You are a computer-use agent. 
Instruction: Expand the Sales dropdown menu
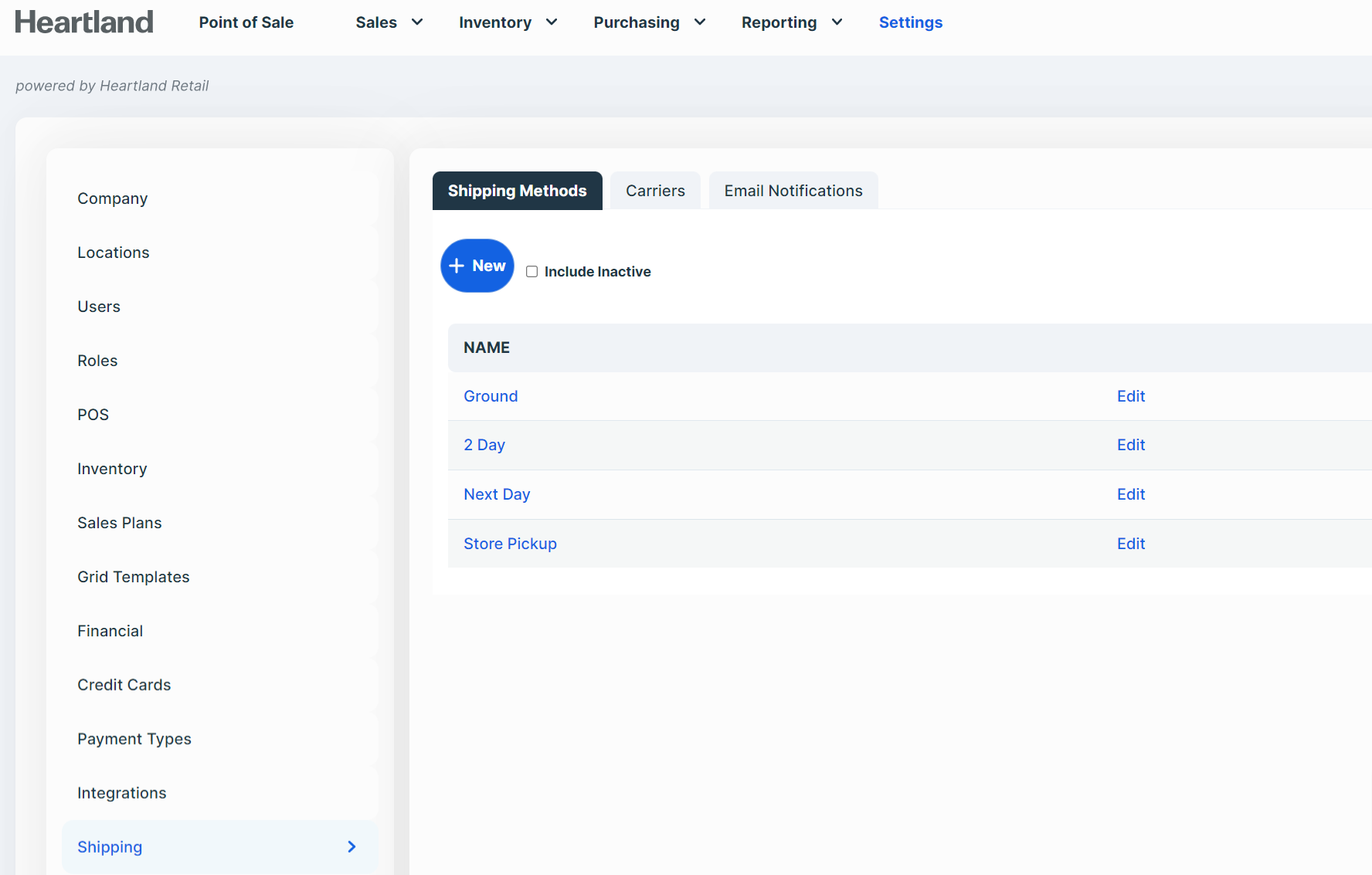coord(389,22)
